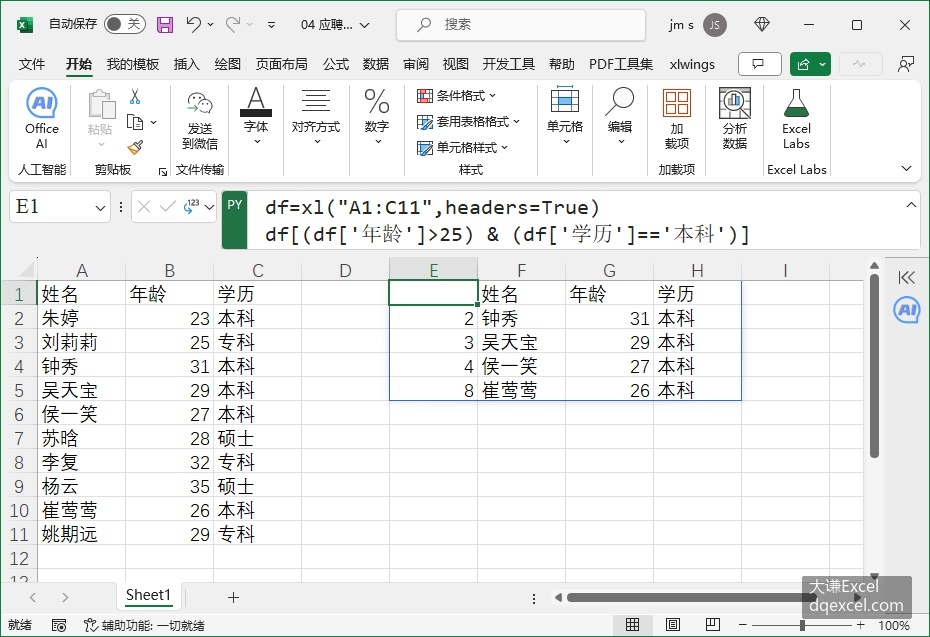Expand the Name Box dropdown
Screen dimensions: 930x637
coord(100,208)
